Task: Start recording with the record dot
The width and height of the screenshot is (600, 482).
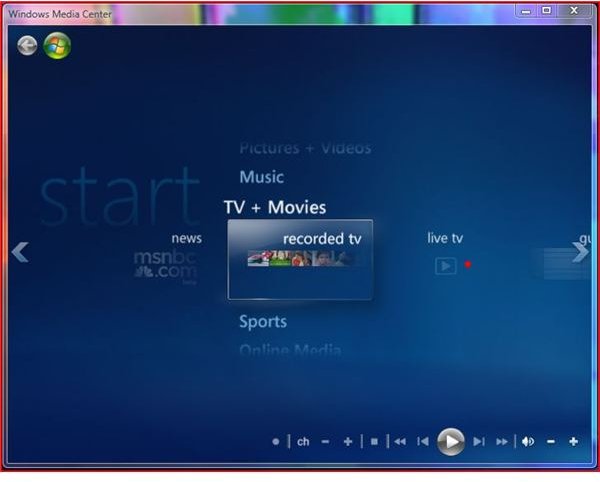Action: click(x=276, y=442)
